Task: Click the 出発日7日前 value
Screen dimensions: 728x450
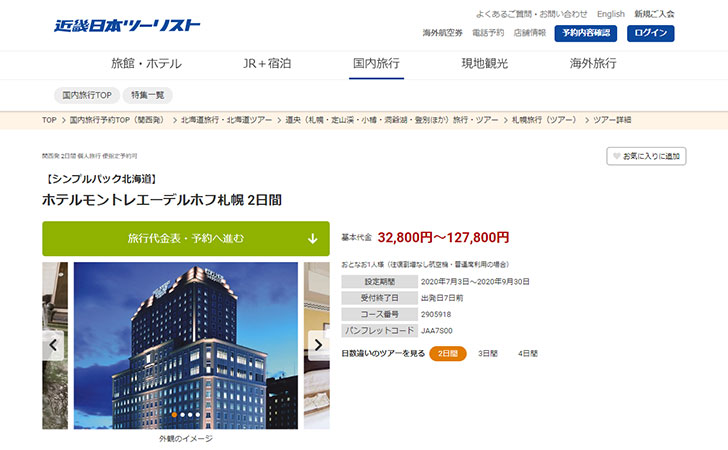Action: pos(442,298)
